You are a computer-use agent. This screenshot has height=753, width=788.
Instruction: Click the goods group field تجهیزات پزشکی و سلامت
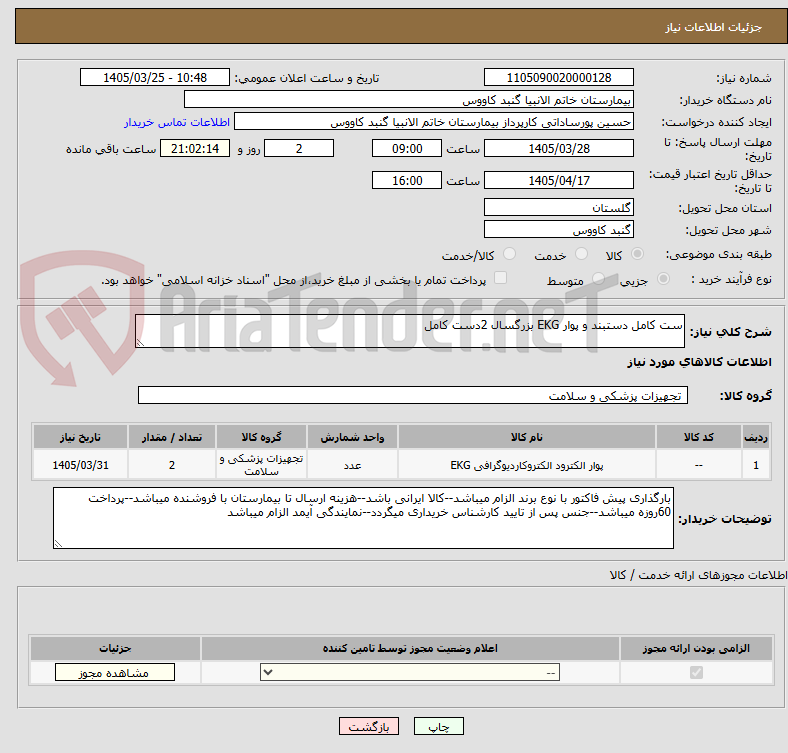[x=413, y=395]
